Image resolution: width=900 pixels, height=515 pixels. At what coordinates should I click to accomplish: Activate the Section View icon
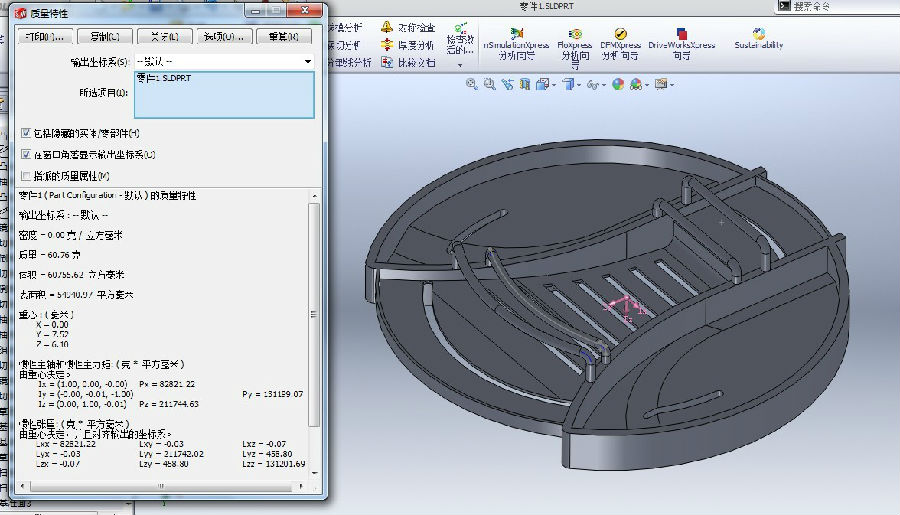pos(527,85)
